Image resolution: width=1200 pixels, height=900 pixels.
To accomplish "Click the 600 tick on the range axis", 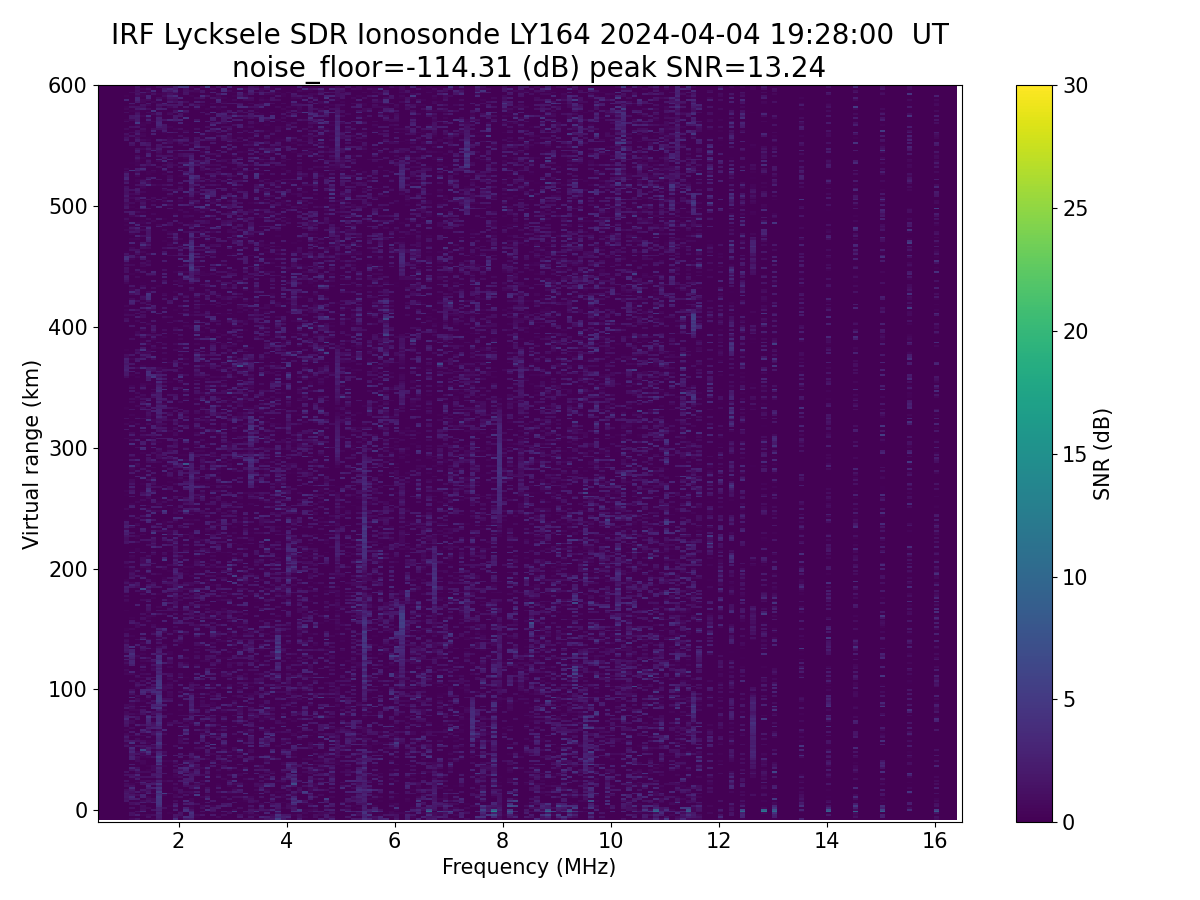I will point(68,86).
